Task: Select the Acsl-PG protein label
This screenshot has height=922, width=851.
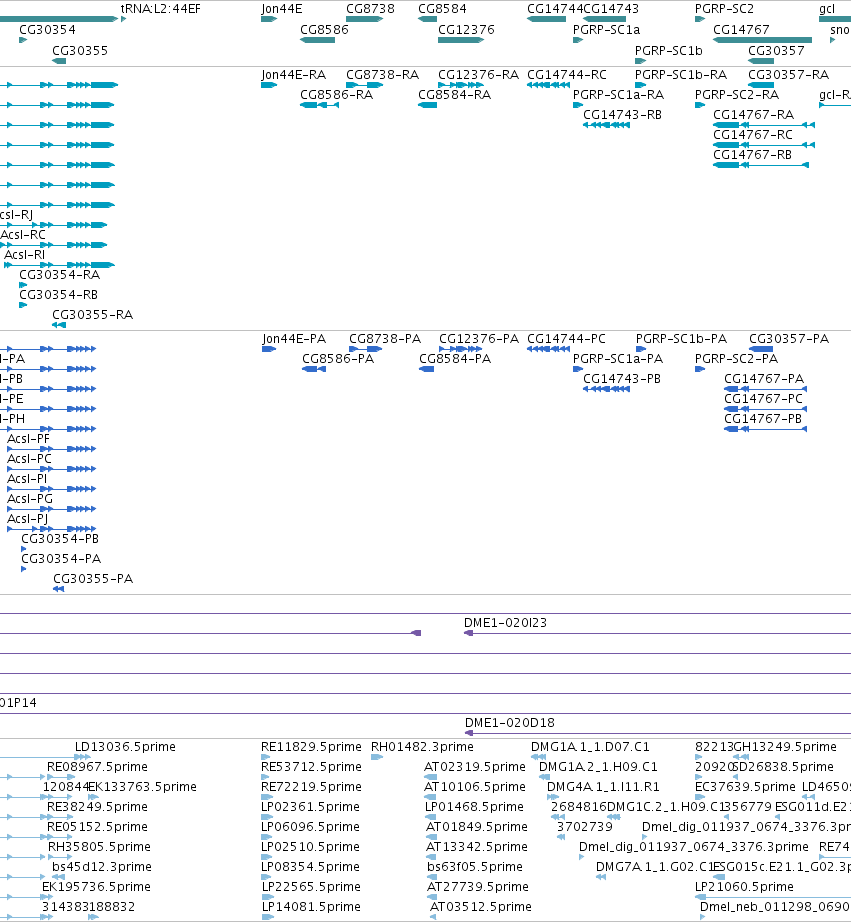Action: (x=29, y=499)
